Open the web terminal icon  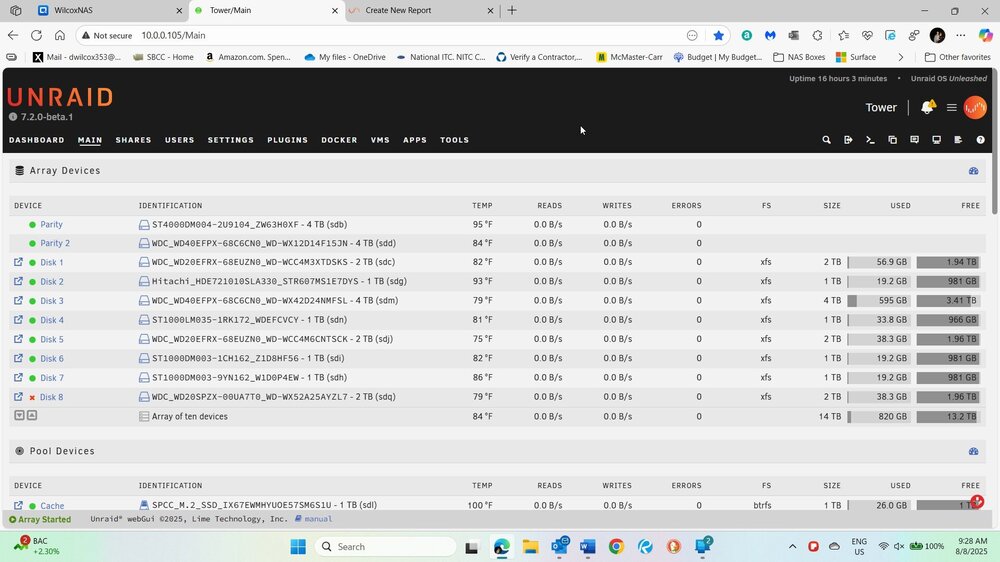[x=870, y=140]
